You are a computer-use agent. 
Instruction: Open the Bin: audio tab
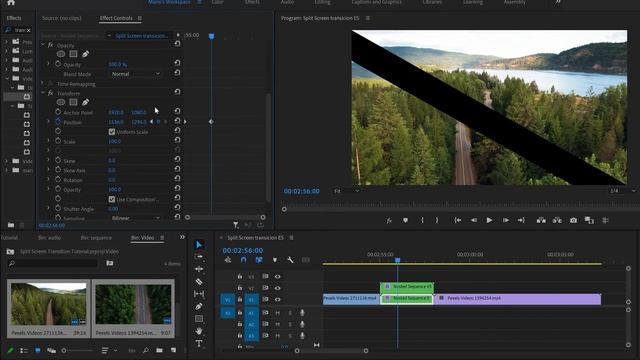click(x=49, y=238)
